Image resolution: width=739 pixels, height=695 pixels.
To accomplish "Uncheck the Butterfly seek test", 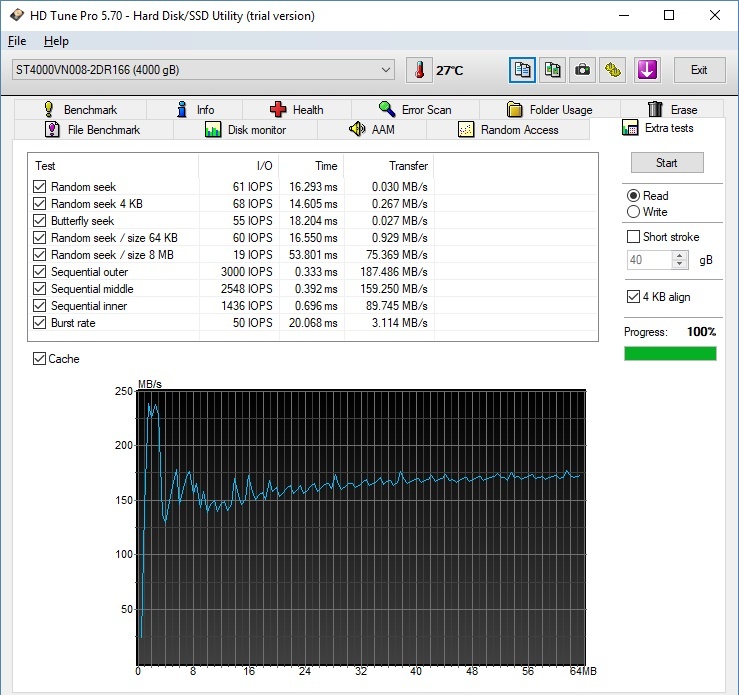I will (40, 221).
